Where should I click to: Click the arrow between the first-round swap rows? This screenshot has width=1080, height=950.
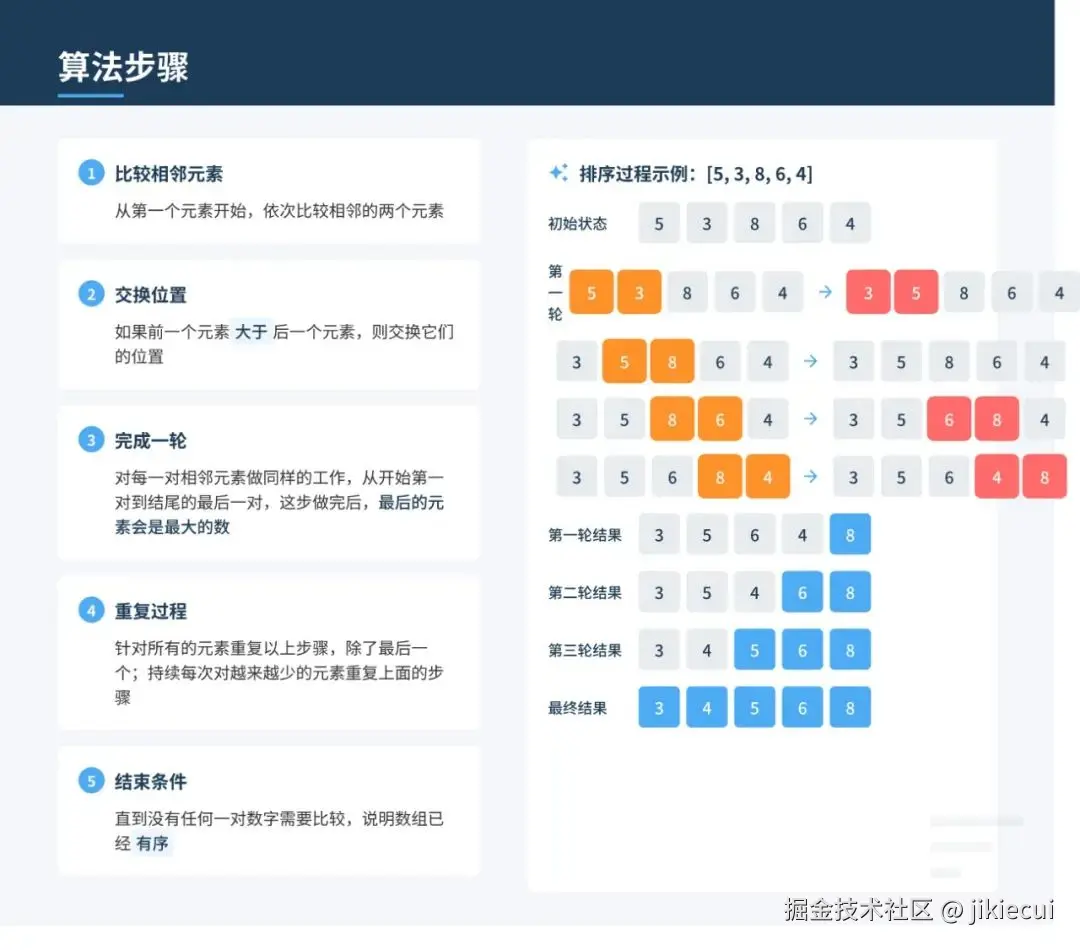(824, 292)
